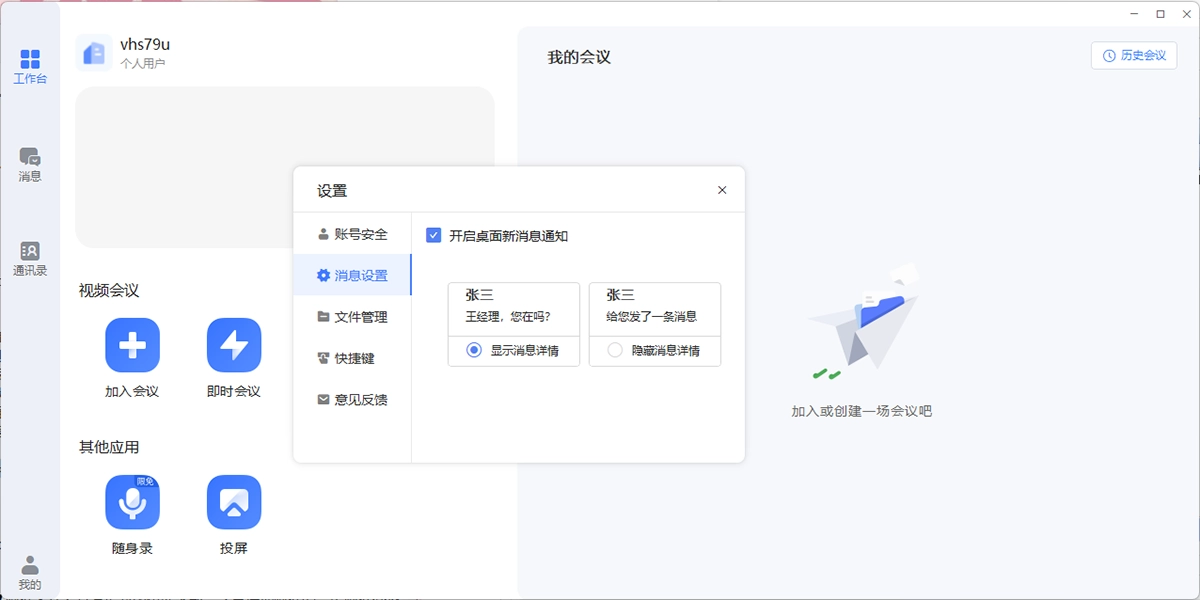Screen dimensions: 1200x600
Task: Click the vhs79u profile avatar
Action: pyautogui.click(x=94, y=52)
